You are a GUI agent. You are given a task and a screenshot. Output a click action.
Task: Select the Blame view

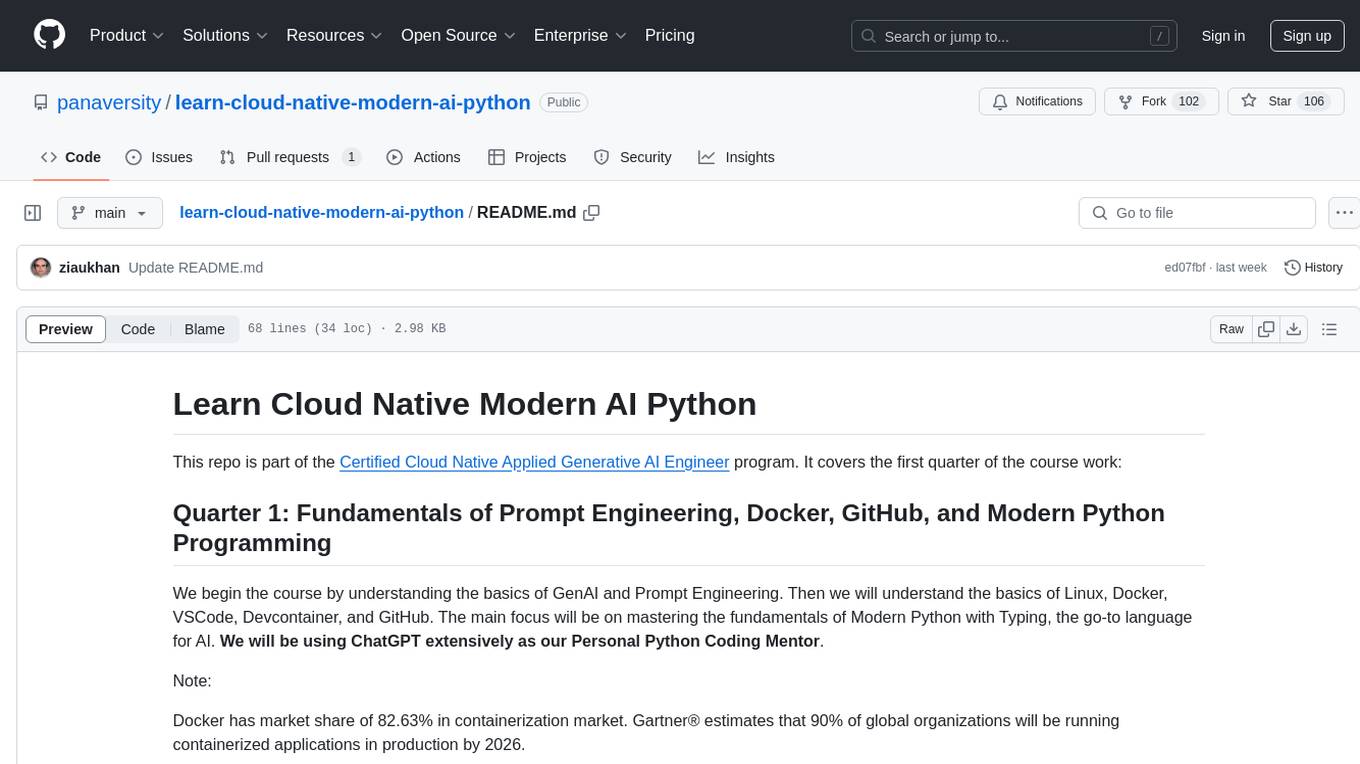click(204, 329)
